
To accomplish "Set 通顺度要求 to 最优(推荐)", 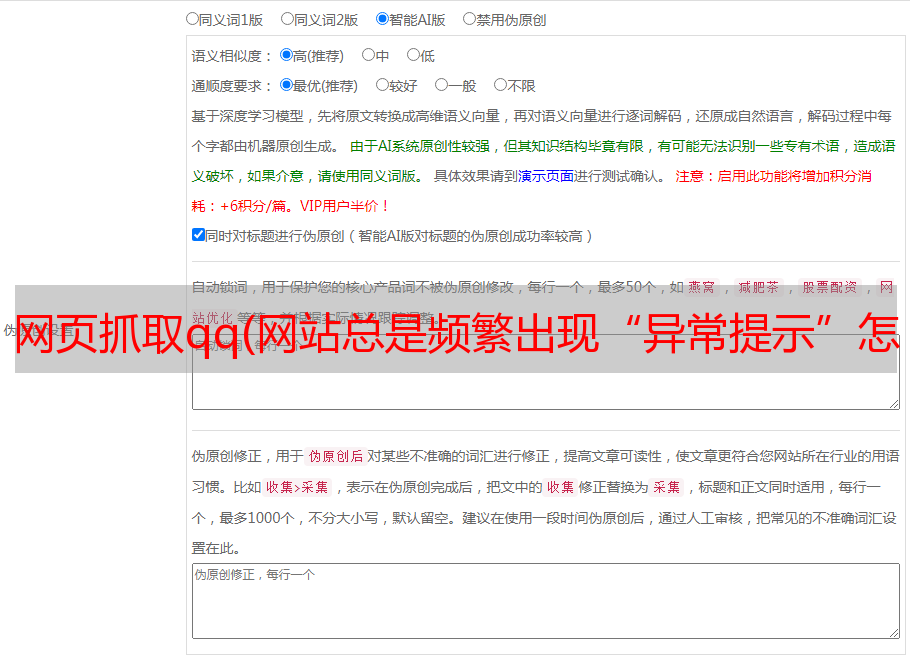I will coord(286,85).
